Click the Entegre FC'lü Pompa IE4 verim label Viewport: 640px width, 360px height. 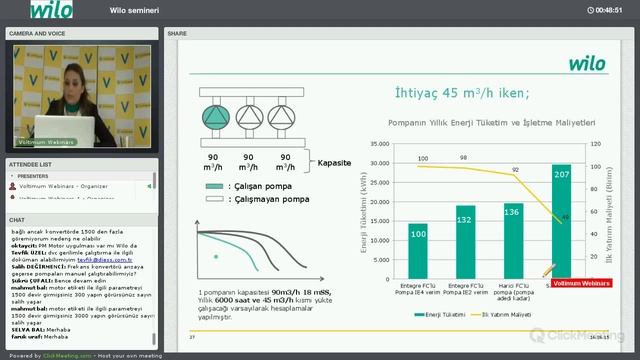coord(418,289)
